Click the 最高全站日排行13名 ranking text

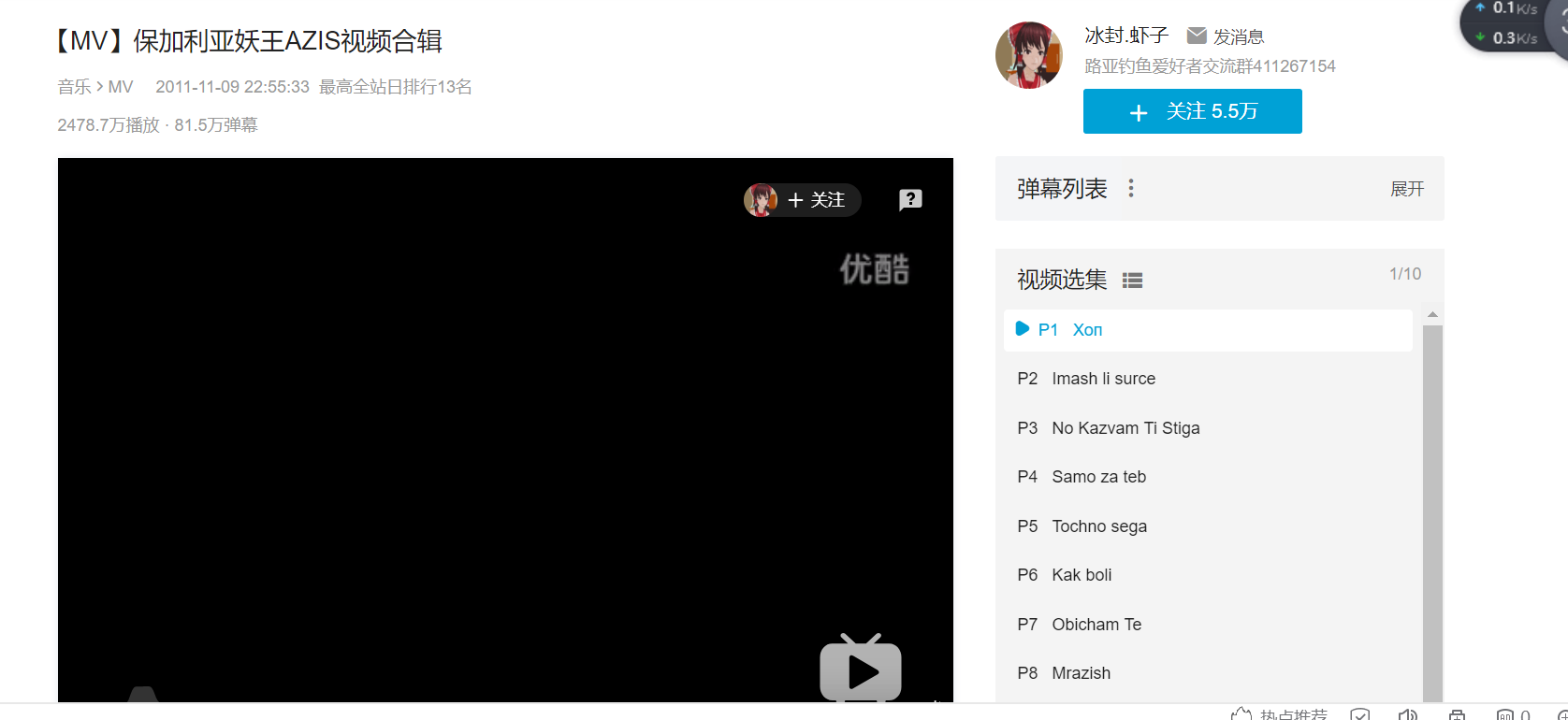point(396,87)
